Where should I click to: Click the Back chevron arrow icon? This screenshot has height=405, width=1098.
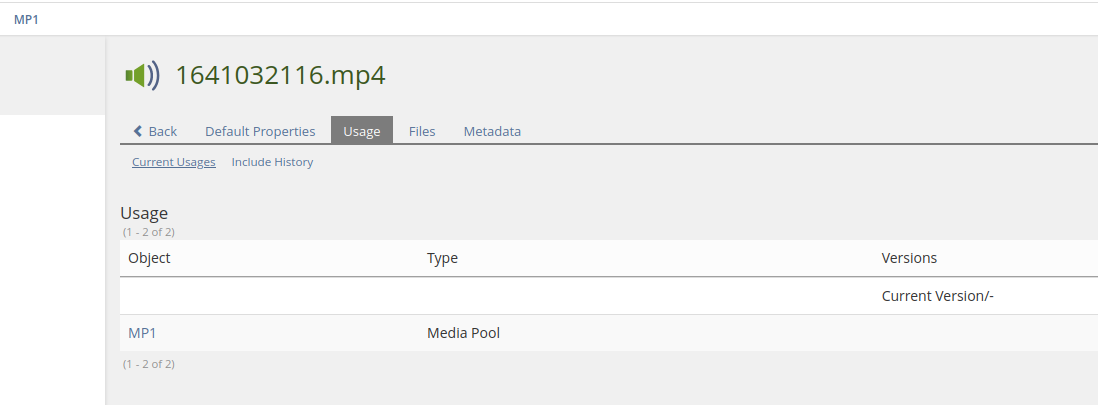(138, 131)
